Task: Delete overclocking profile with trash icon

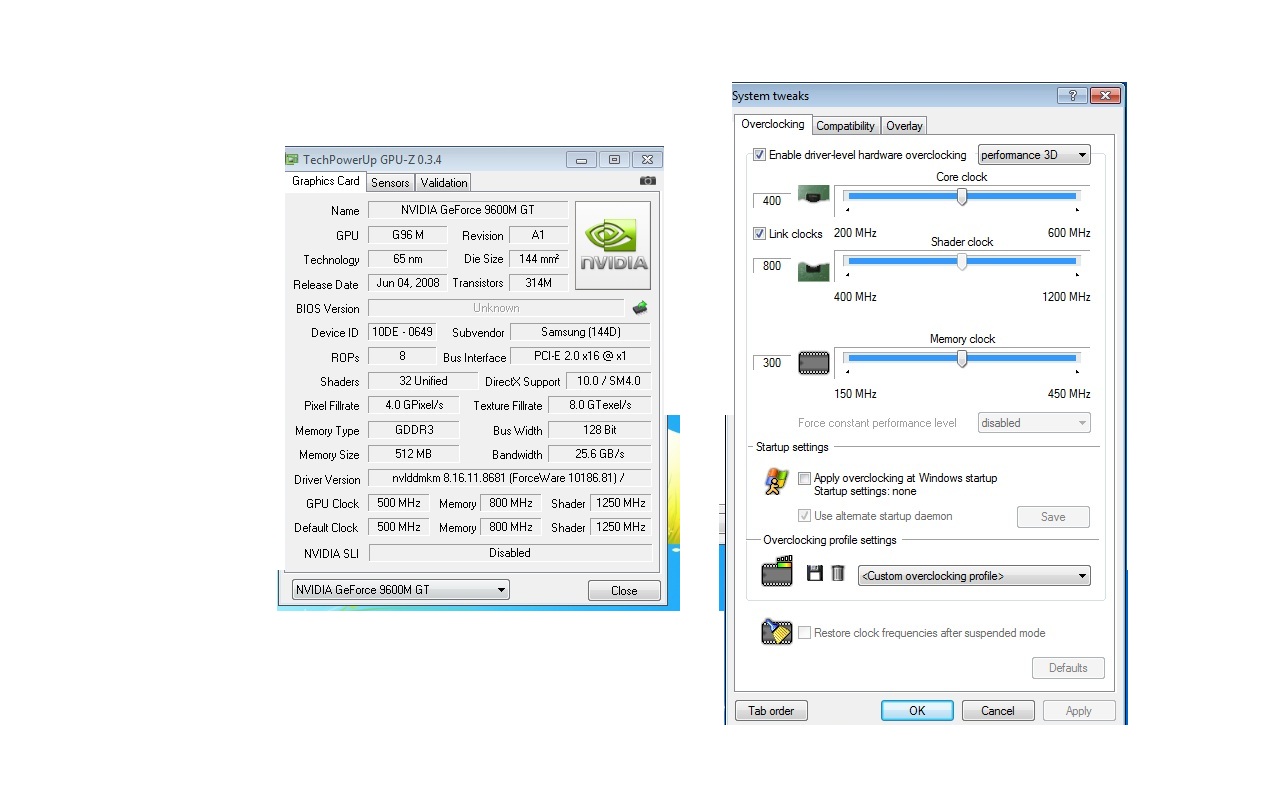Action: tap(838, 574)
